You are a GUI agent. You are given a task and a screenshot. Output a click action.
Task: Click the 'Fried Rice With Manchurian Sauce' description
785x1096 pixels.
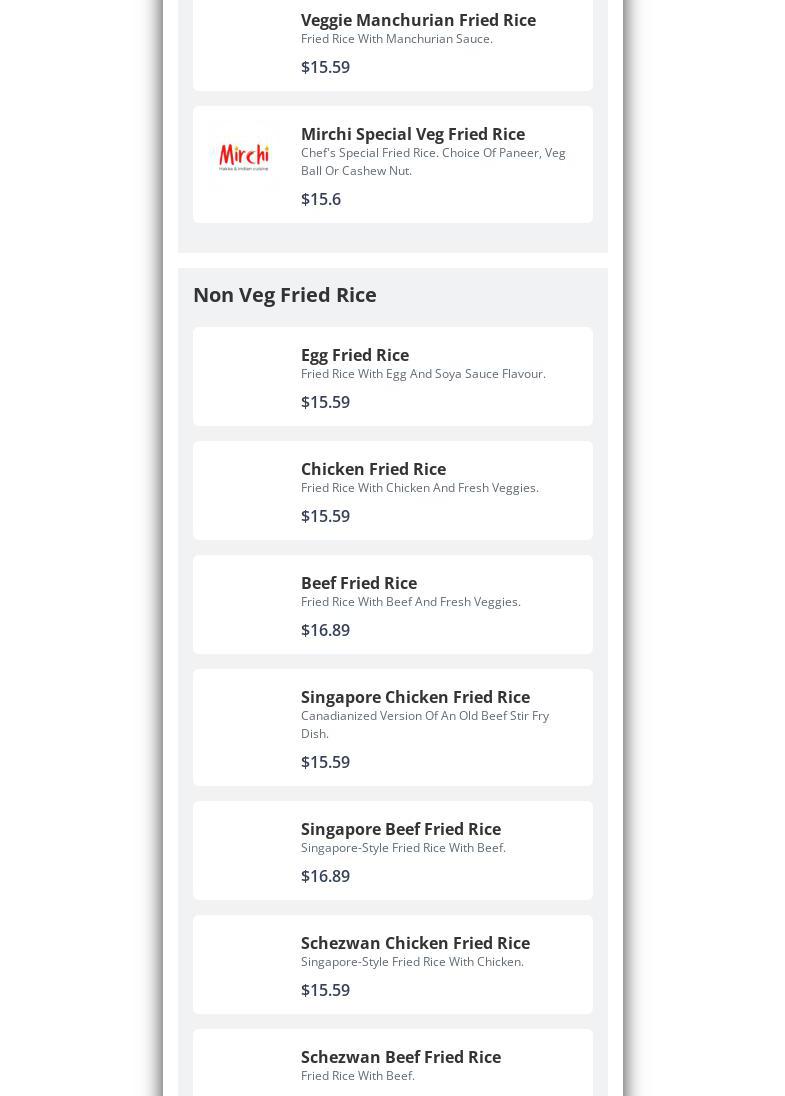[x=396, y=39]
